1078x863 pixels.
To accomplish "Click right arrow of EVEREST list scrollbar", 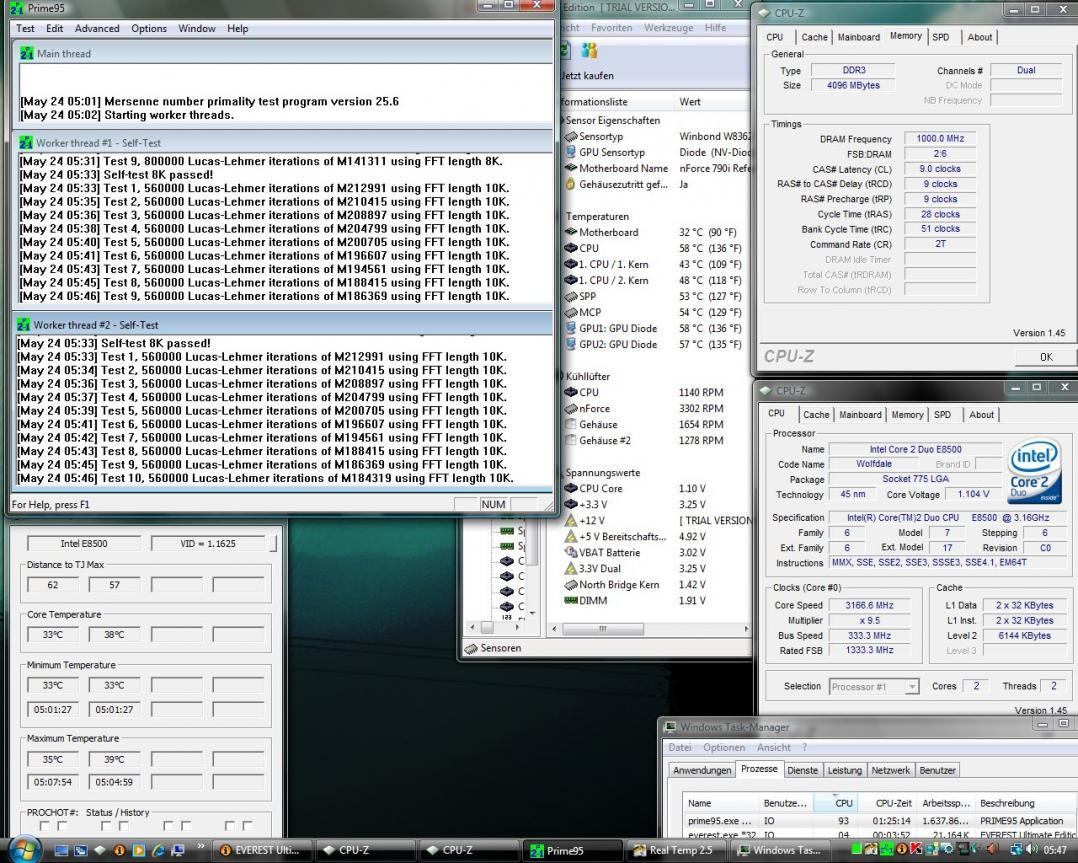I will [x=746, y=629].
